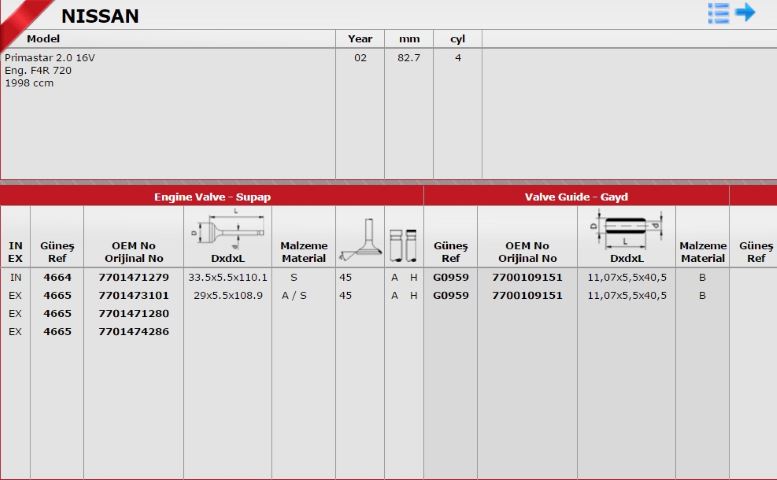This screenshot has width=777, height=480.
Task: Select the cyl column header
Action: [x=457, y=39]
